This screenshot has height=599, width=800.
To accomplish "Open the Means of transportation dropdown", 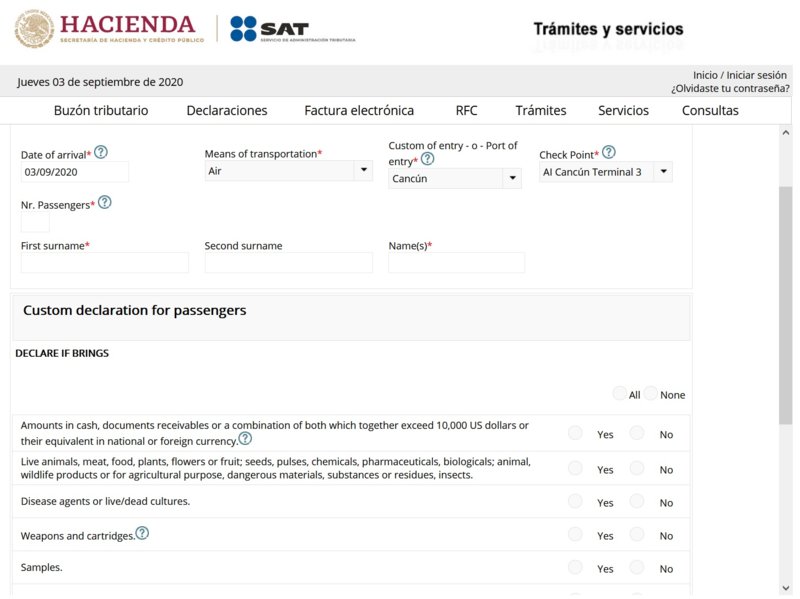I will pos(288,171).
